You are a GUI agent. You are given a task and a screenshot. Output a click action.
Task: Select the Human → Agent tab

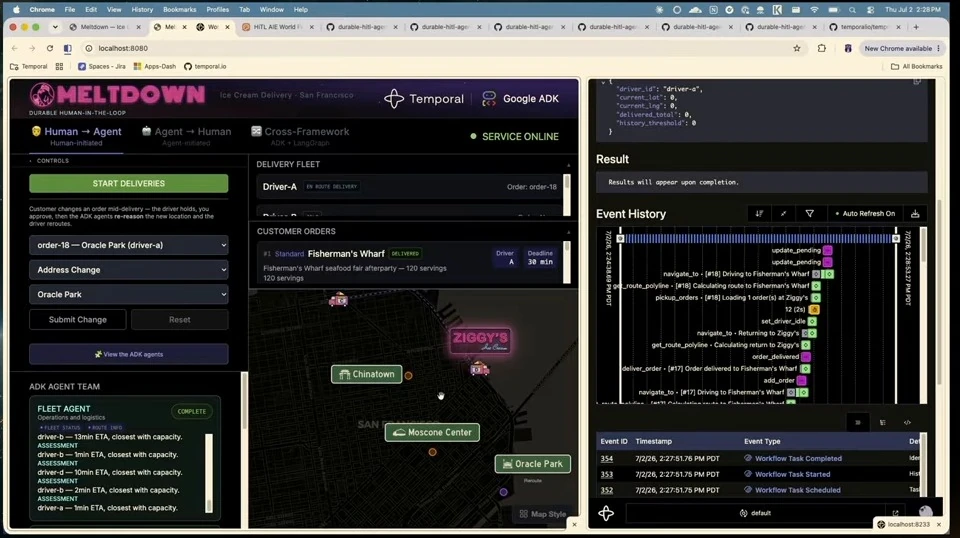point(77,136)
